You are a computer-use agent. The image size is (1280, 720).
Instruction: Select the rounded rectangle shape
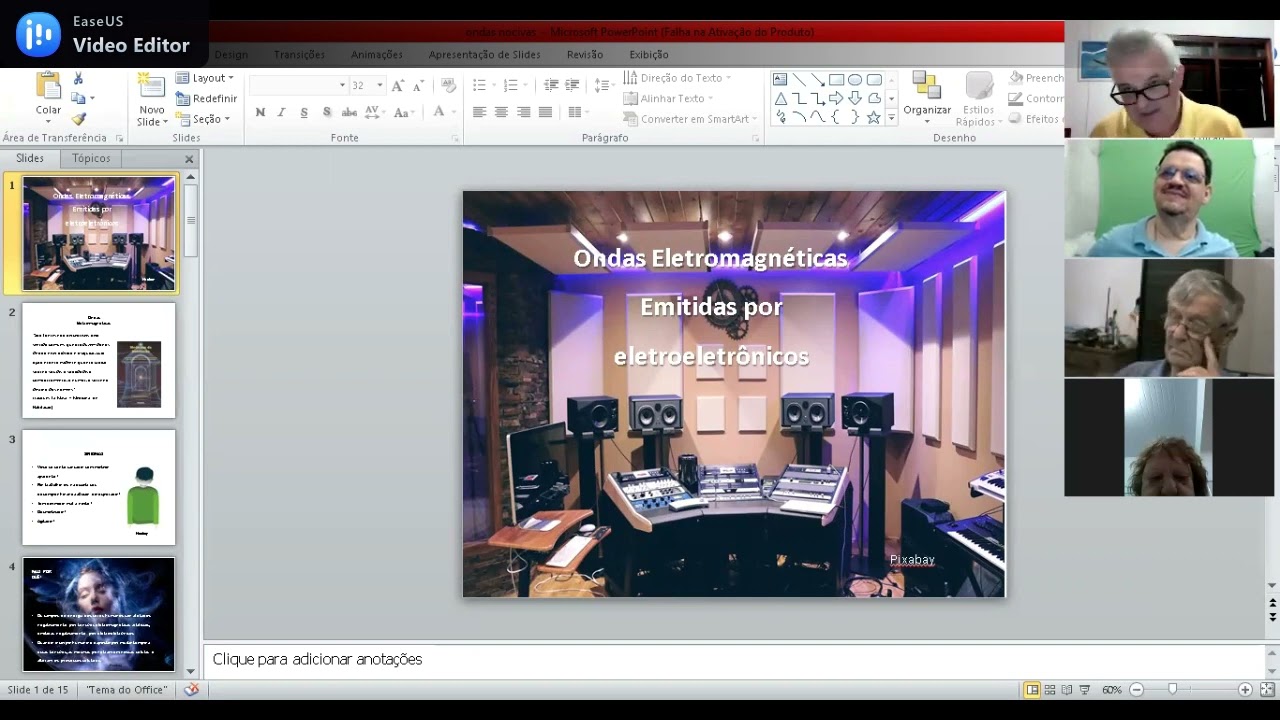(x=874, y=80)
